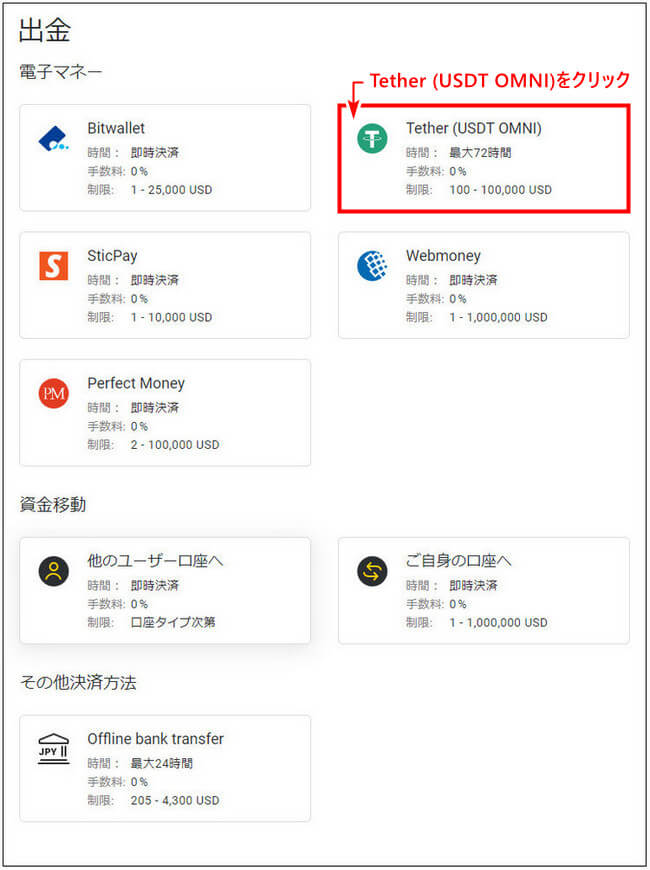Screen dimensions: 650x870
Task: Click Webmoney limit text 1 - 1,000,000 USD
Action: 498,317
